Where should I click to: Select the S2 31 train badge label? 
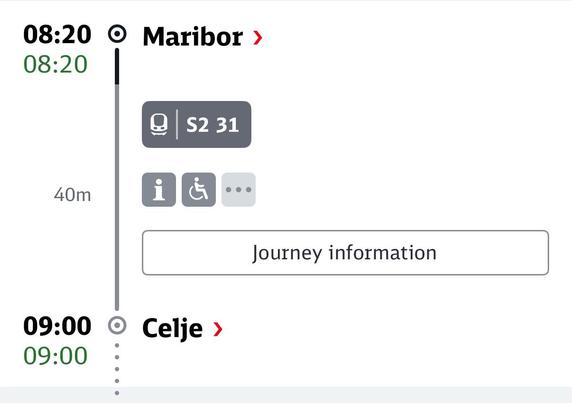click(x=212, y=125)
